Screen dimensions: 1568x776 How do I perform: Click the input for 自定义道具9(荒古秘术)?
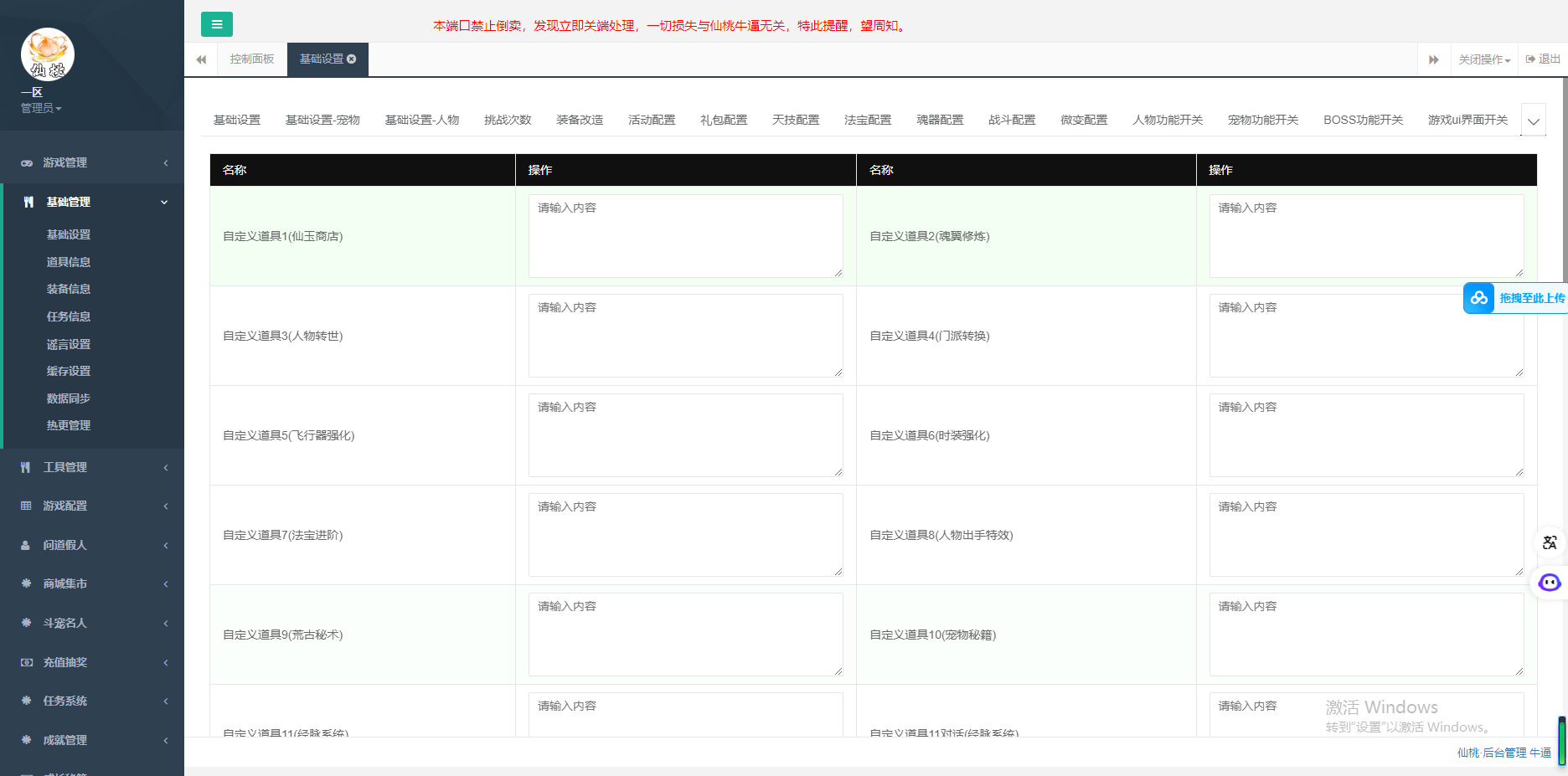click(686, 635)
